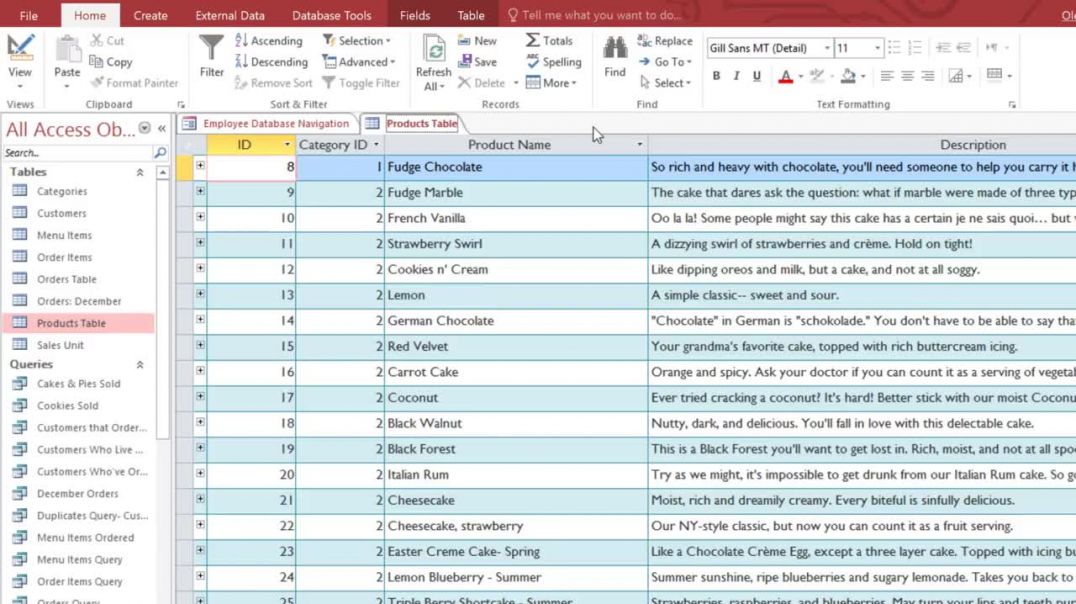
Task: Open the Categories table
Action: click(62, 191)
